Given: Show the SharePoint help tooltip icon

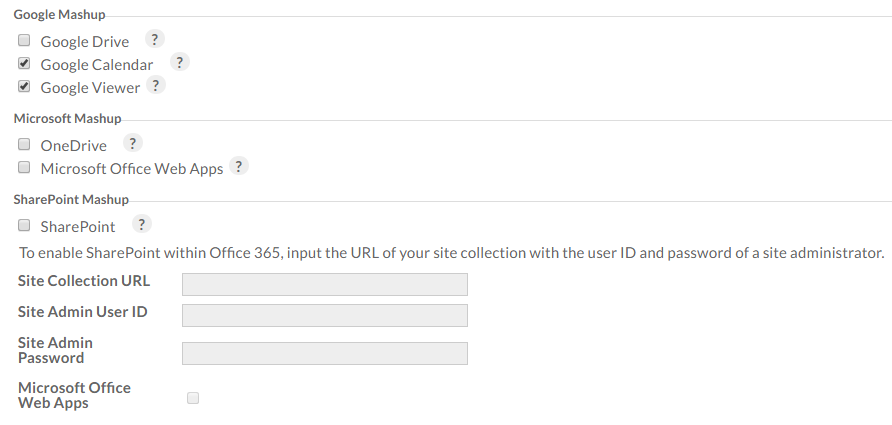Looking at the screenshot, I should (x=141, y=224).
